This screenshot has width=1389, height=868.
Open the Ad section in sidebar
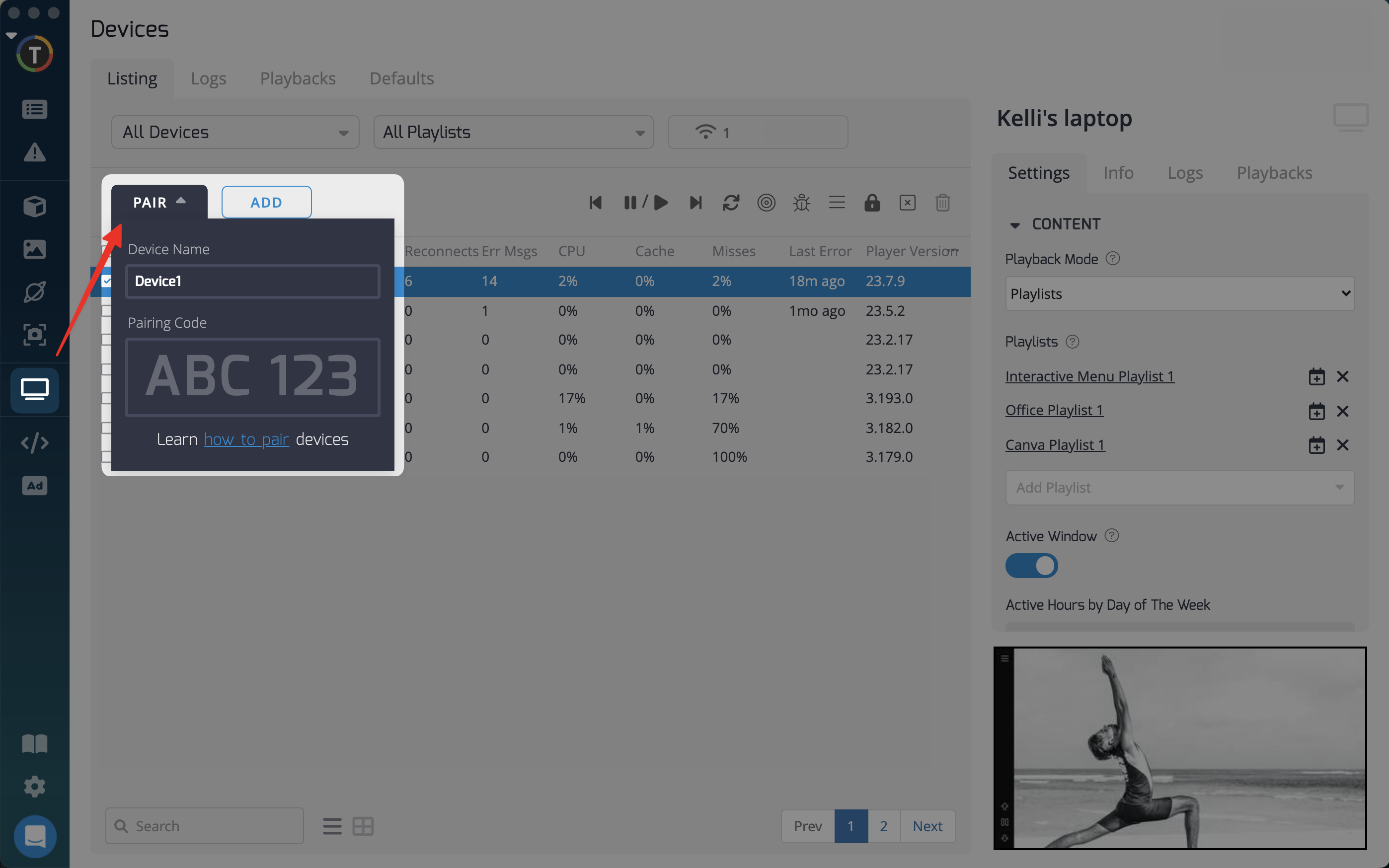pyautogui.click(x=34, y=486)
